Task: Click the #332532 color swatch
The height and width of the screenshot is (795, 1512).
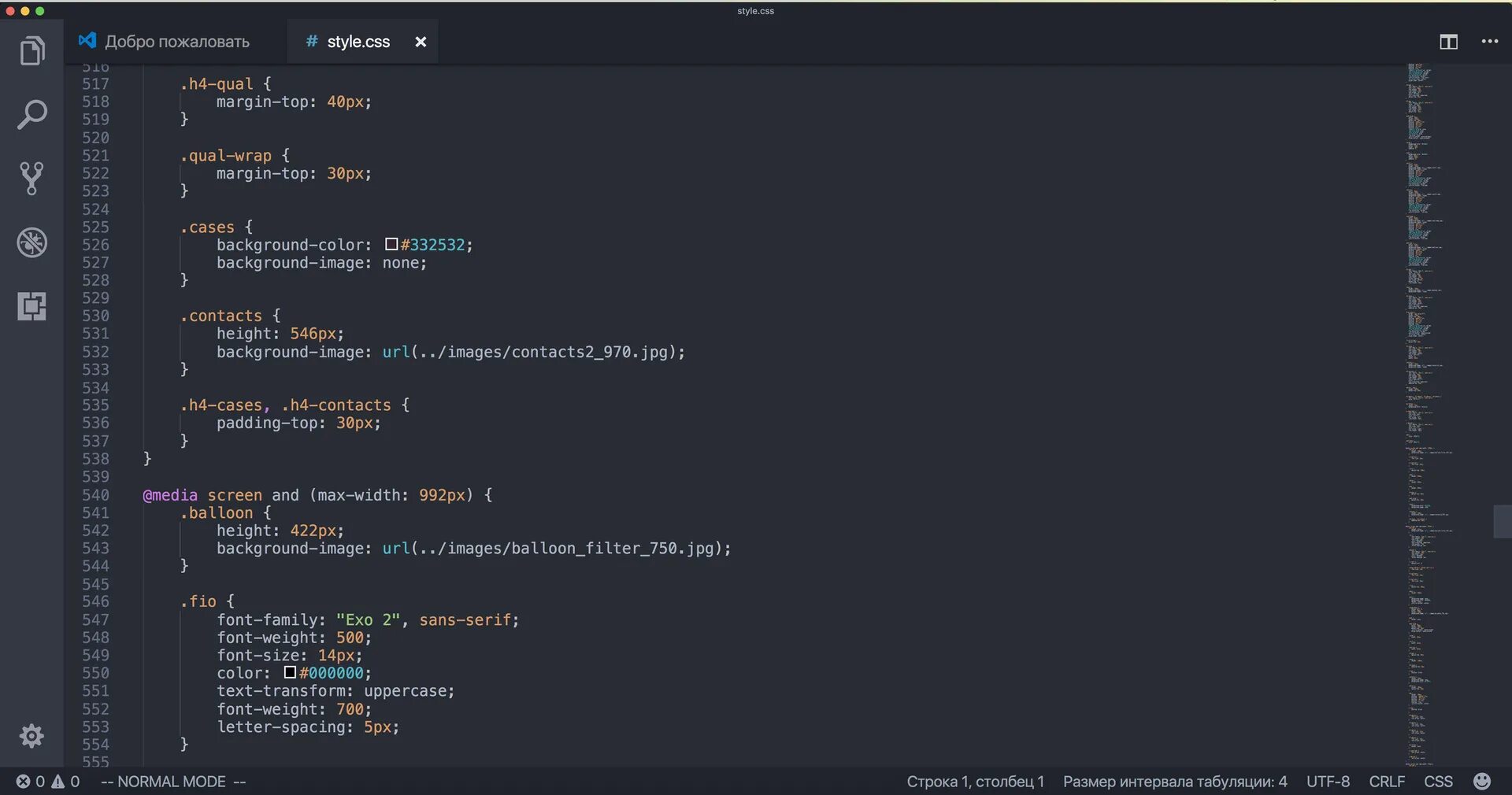Action: coord(391,245)
